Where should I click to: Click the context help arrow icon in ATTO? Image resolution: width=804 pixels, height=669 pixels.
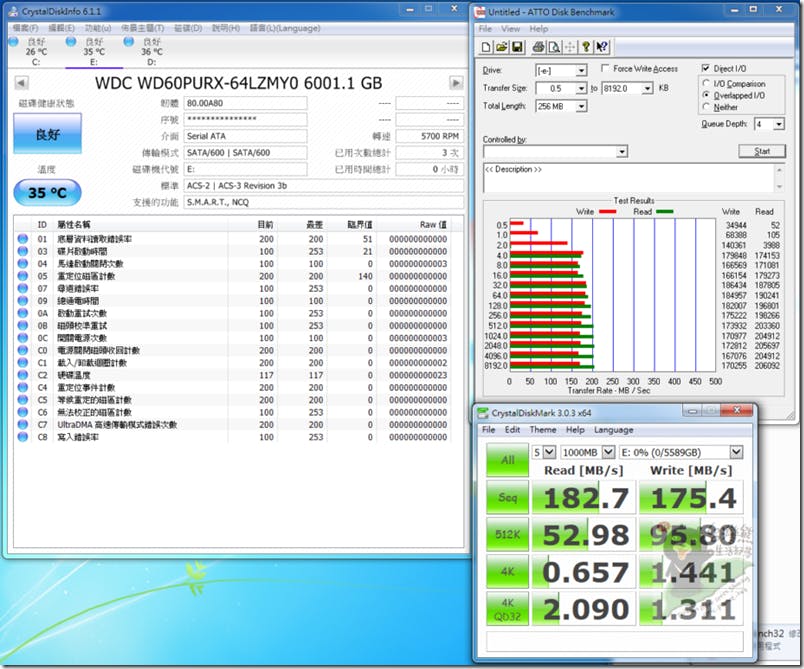(x=603, y=47)
